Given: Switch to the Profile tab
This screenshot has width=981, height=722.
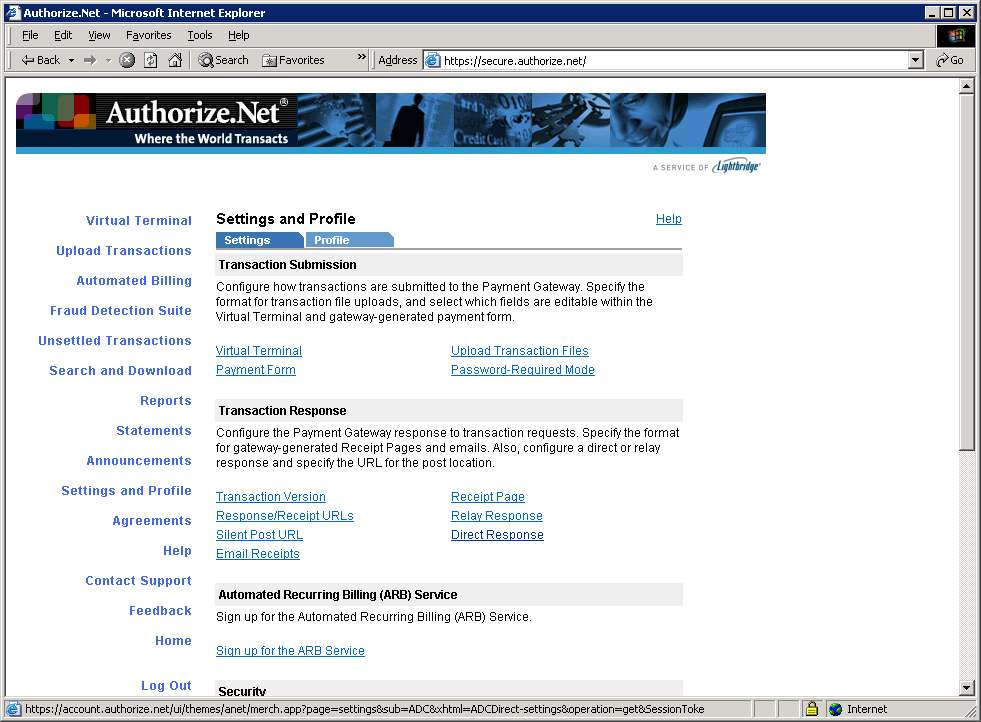Looking at the screenshot, I should [333, 240].
